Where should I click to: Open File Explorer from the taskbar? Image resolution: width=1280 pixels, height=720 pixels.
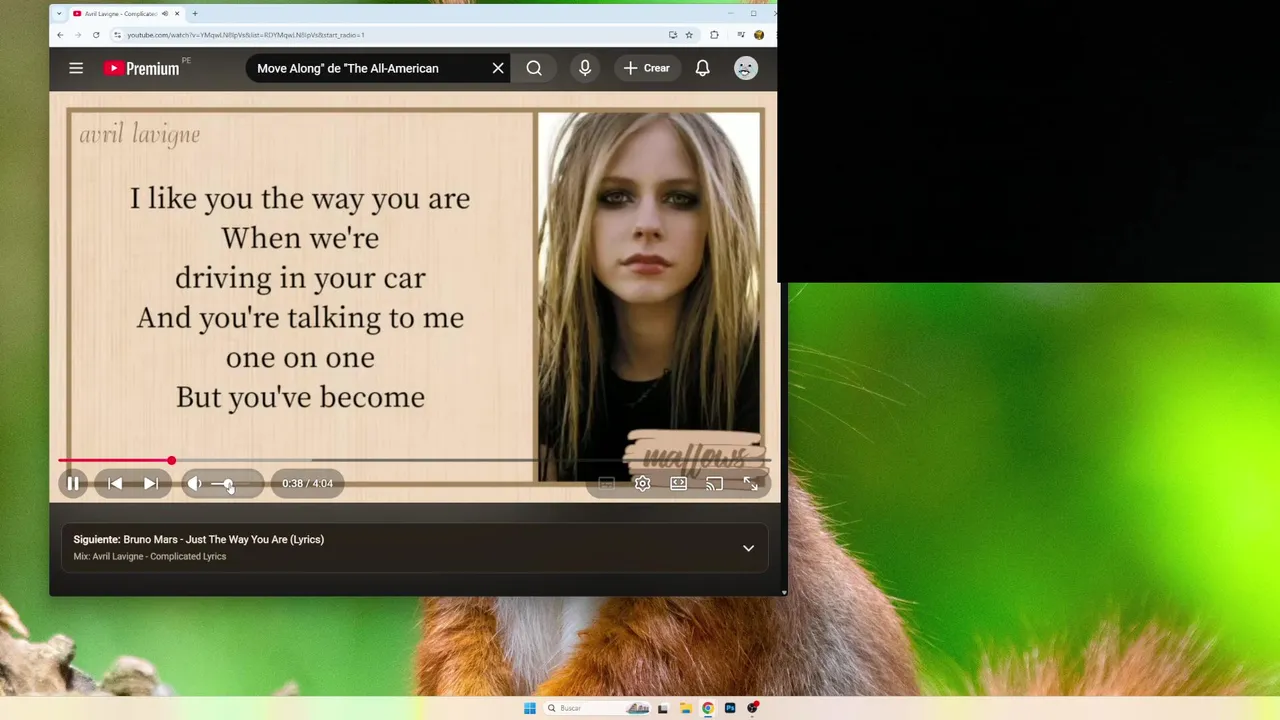686,708
